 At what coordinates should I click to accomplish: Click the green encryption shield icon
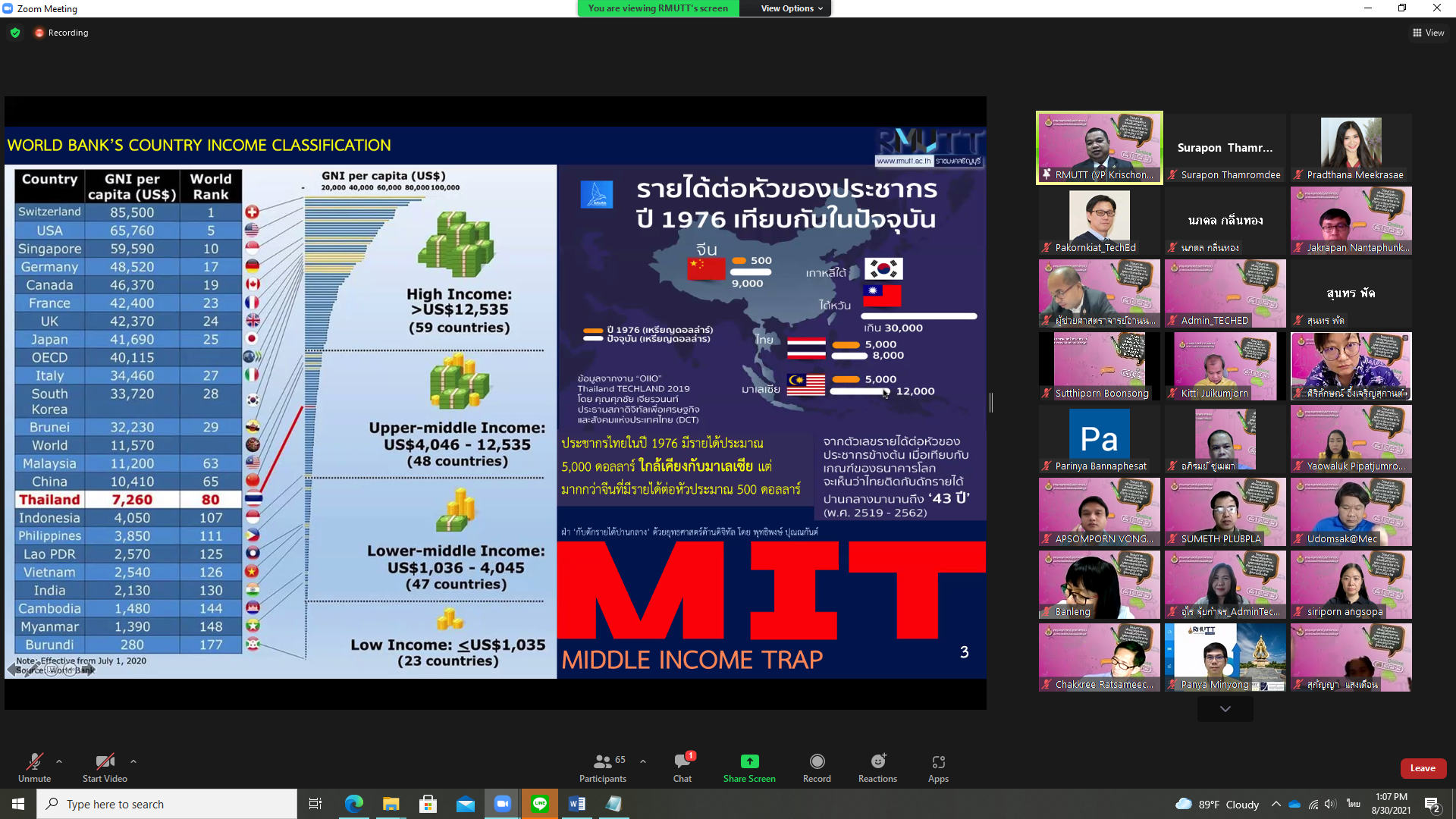(x=15, y=33)
